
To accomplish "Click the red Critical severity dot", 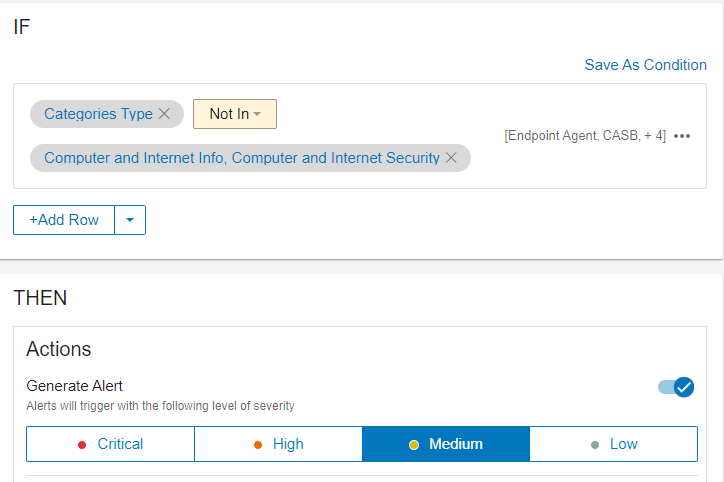I will coord(82,444).
